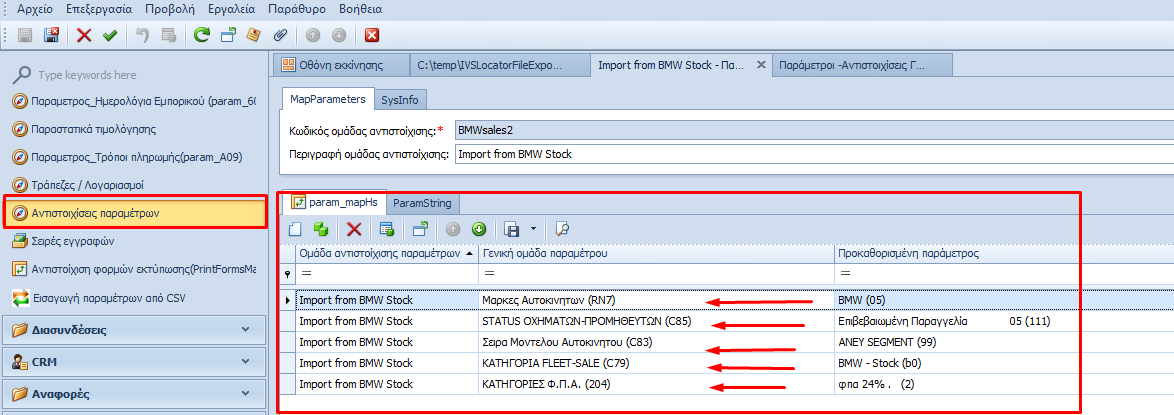Viewport: 1174px width, 415px height.
Task: Click the green checkmark confirm icon
Action: coord(109,35)
